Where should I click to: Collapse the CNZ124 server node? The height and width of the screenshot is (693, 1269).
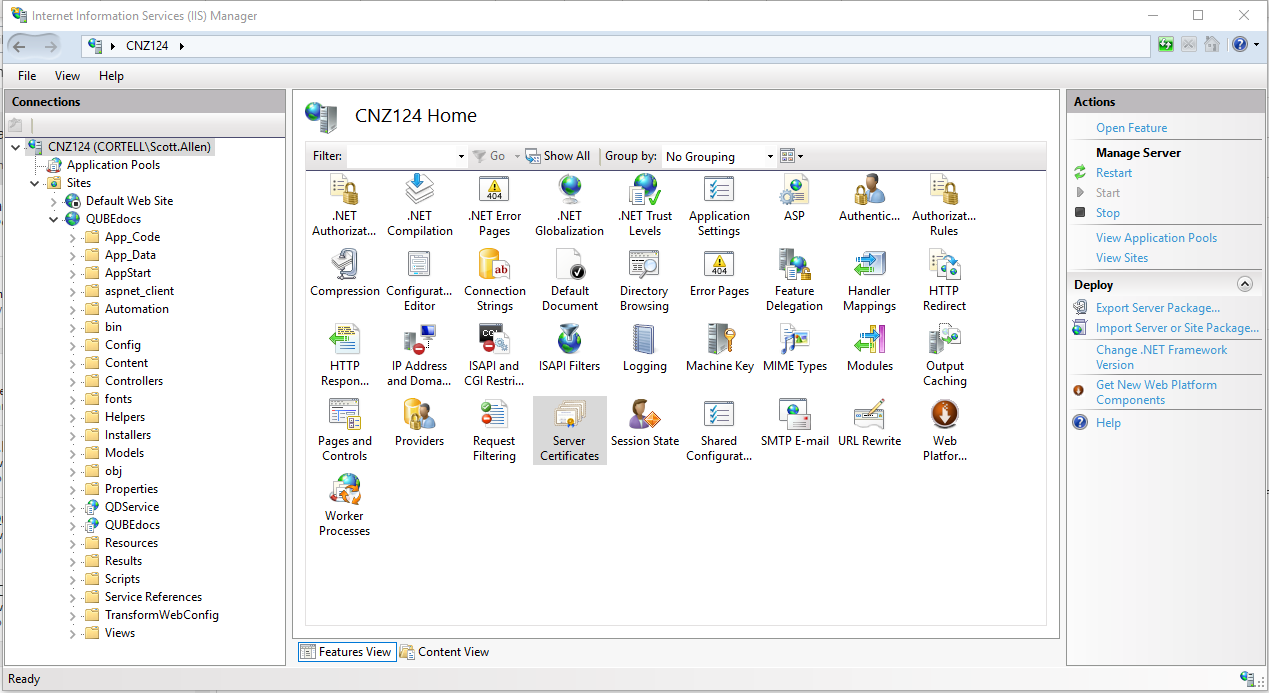point(15,147)
